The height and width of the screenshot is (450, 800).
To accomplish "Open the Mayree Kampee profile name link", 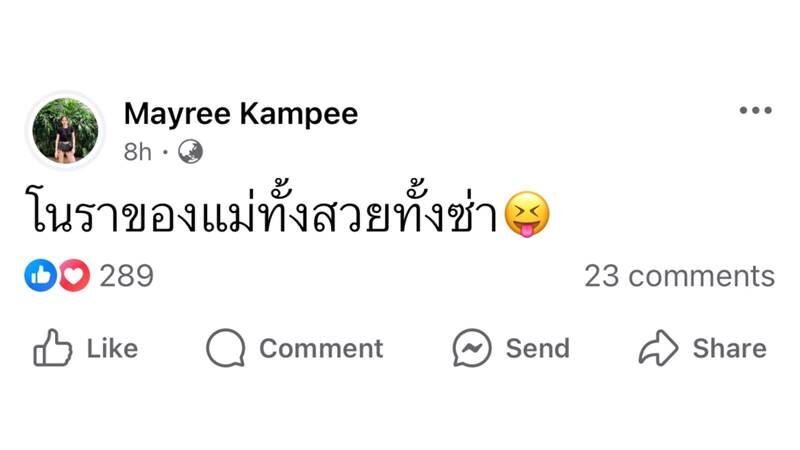I will click(x=240, y=114).
